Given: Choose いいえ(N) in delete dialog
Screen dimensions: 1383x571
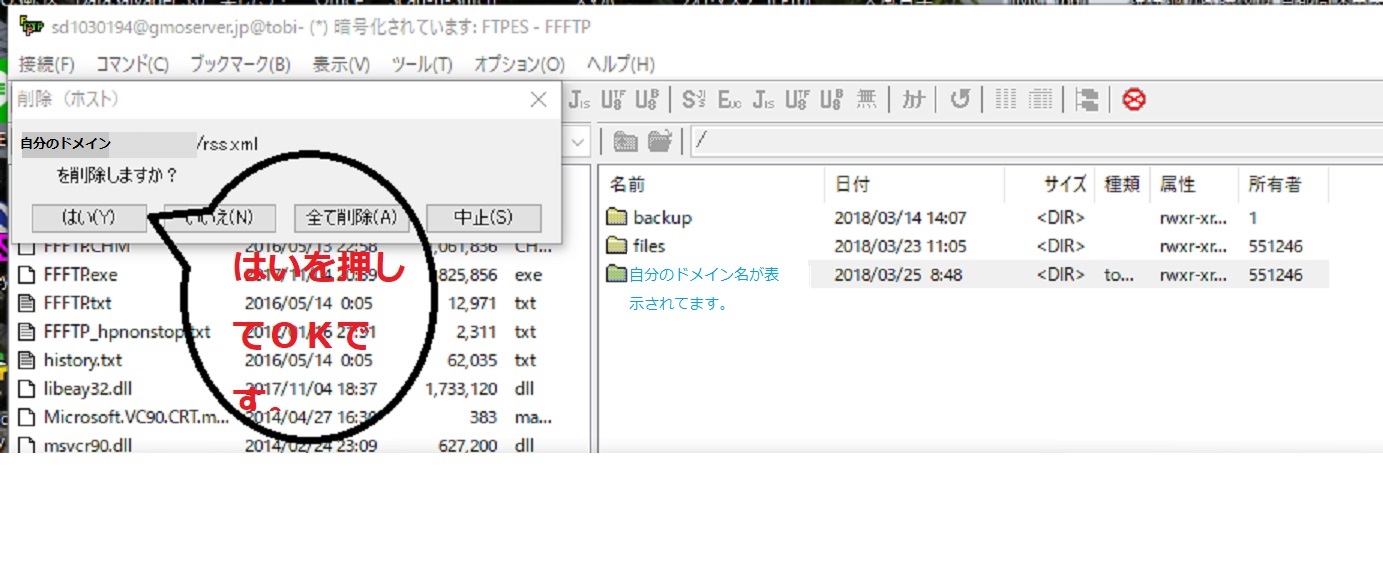Looking at the screenshot, I should tap(221, 218).
